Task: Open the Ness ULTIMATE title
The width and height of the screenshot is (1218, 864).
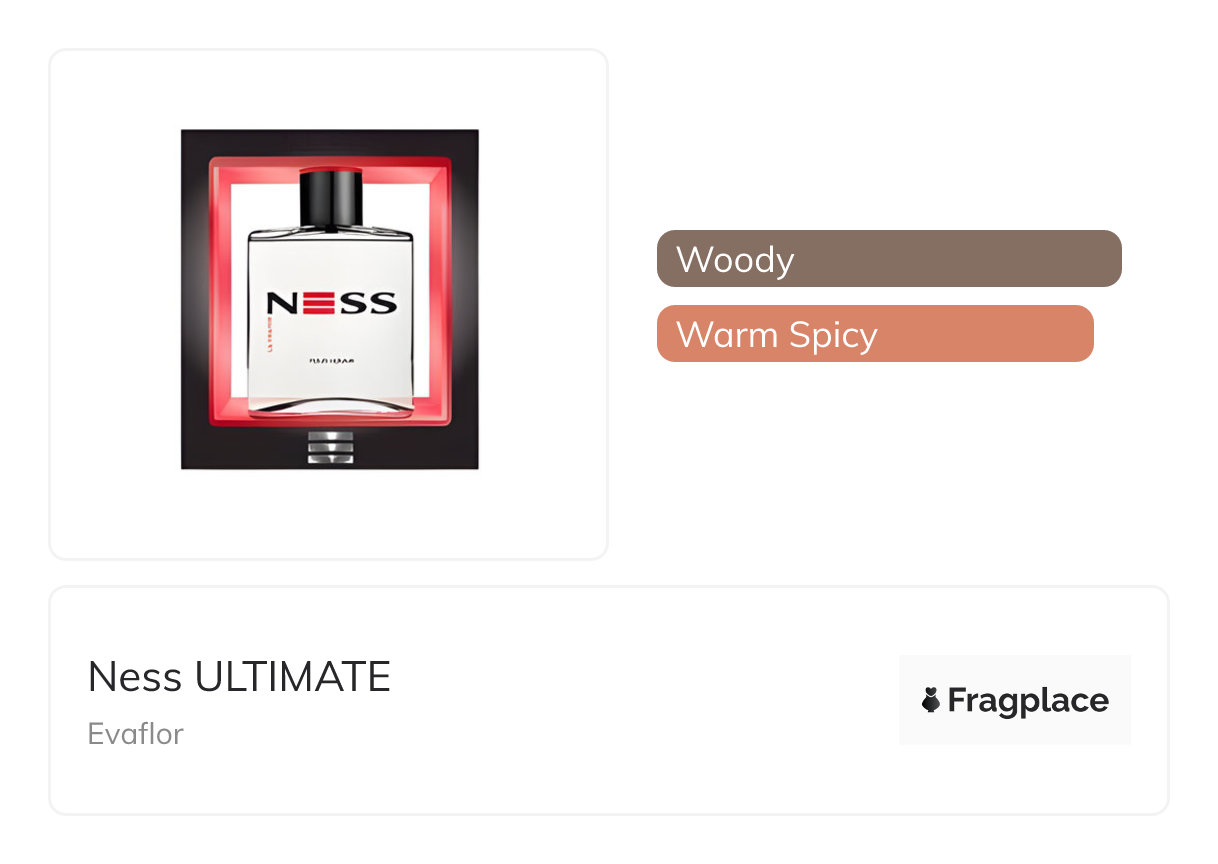Action: 239,678
